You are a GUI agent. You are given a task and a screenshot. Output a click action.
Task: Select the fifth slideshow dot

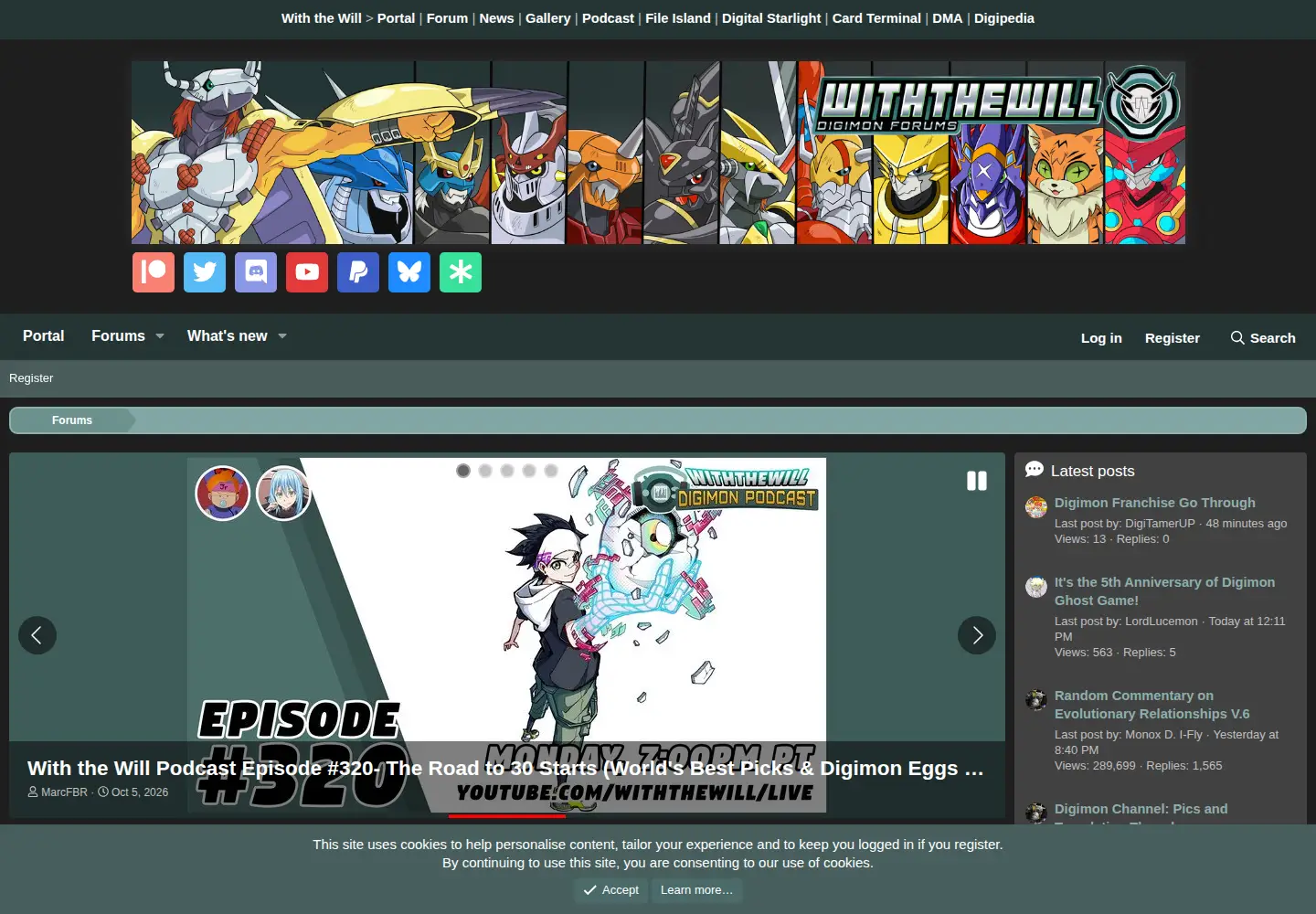[551, 471]
